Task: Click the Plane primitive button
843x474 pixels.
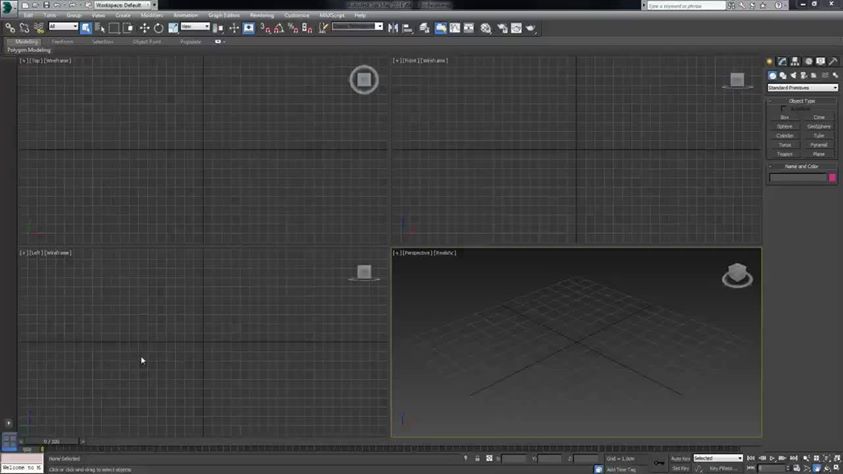Action: (819, 154)
